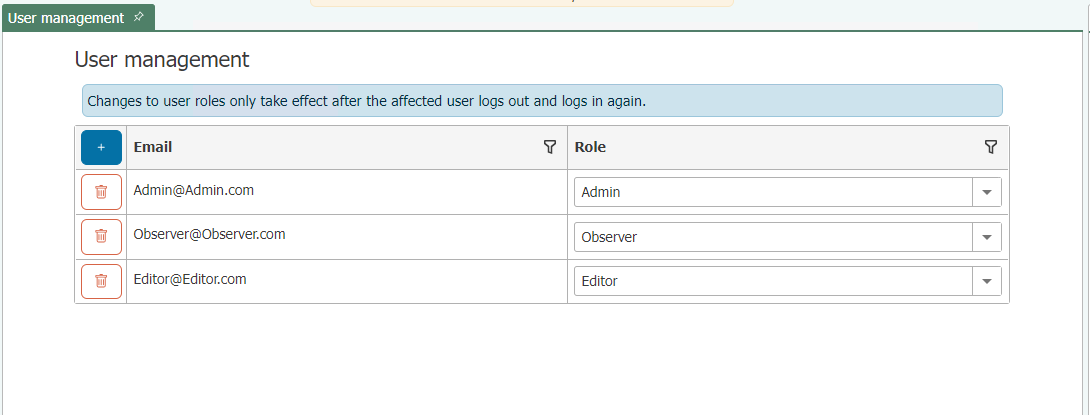Add a new user with plus button
Viewport: 1090px width, 415px height.
pos(101,147)
